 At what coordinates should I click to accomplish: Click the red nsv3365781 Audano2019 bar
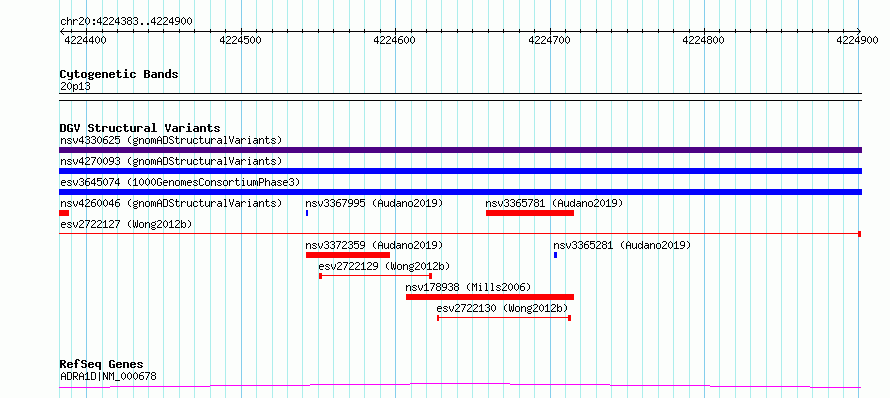(x=530, y=213)
